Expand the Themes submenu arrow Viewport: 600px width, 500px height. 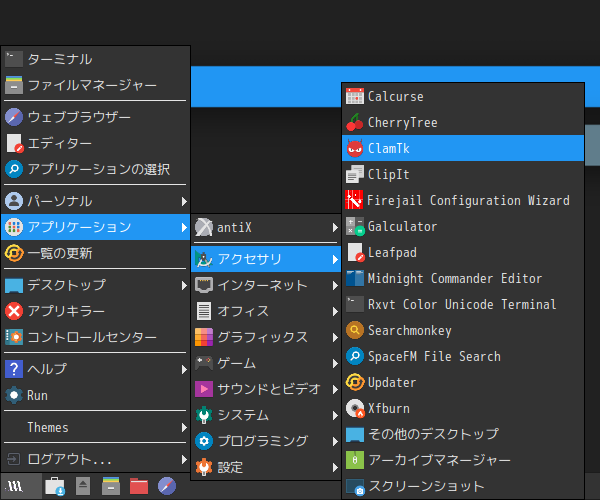coord(184,427)
